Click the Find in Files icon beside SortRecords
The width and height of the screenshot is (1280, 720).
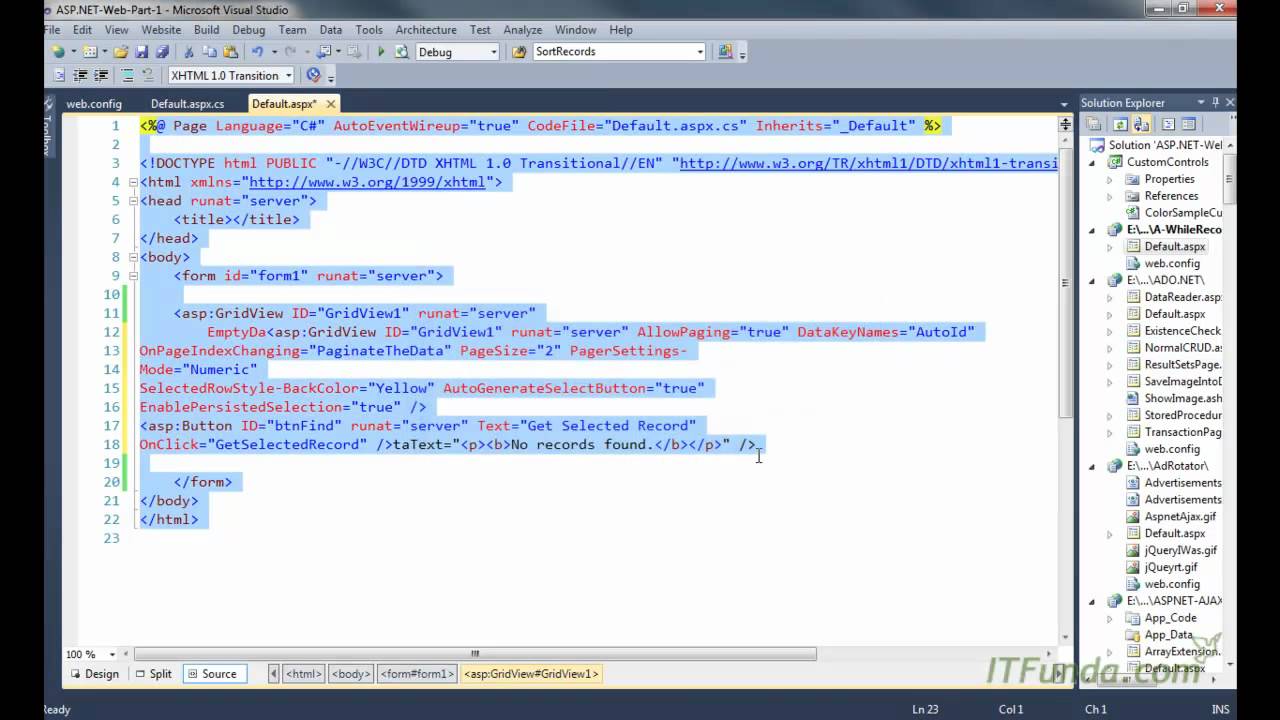[x=519, y=52]
